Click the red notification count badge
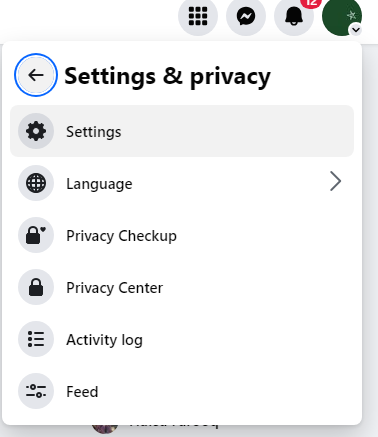This screenshot has width=378, height=437. (311, 3)
